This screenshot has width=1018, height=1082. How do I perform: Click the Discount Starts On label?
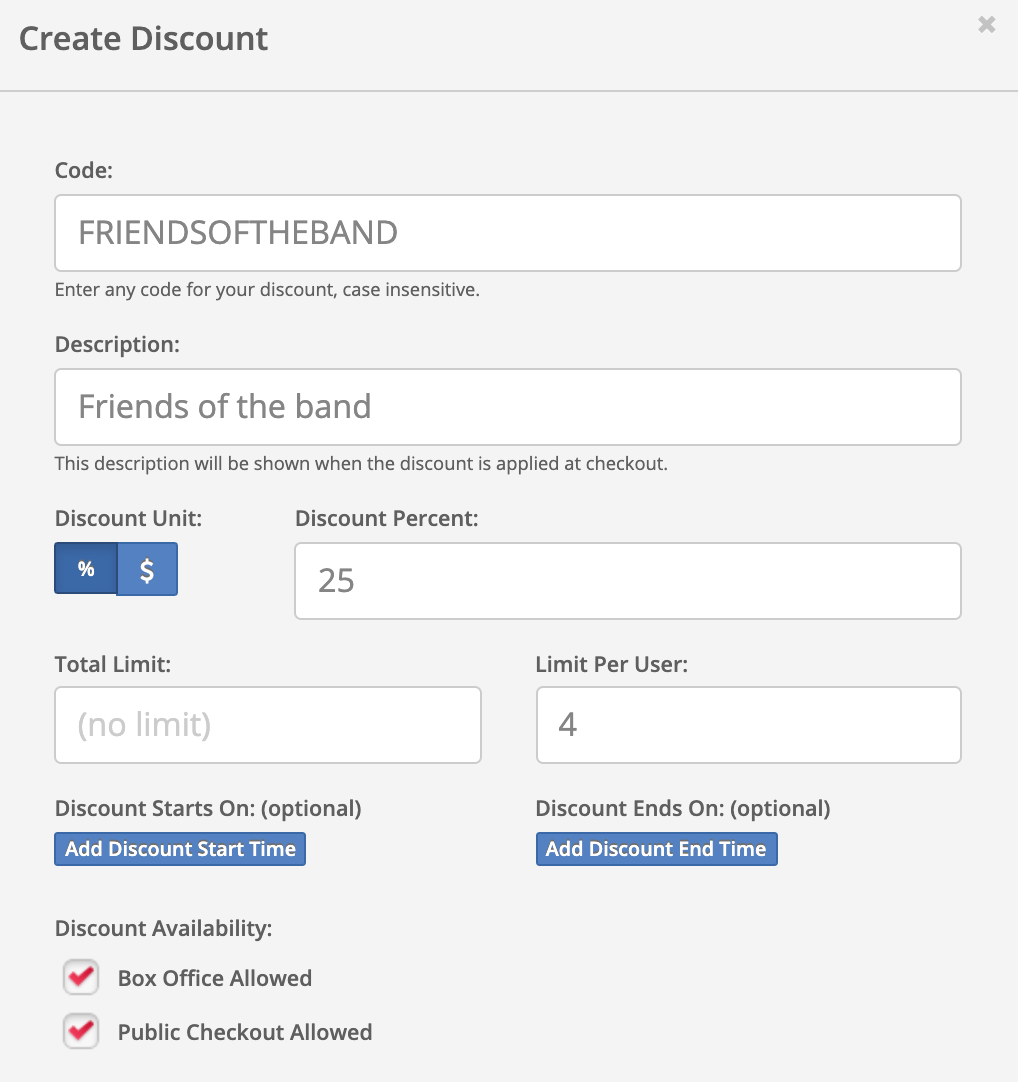tap(208, 809)
